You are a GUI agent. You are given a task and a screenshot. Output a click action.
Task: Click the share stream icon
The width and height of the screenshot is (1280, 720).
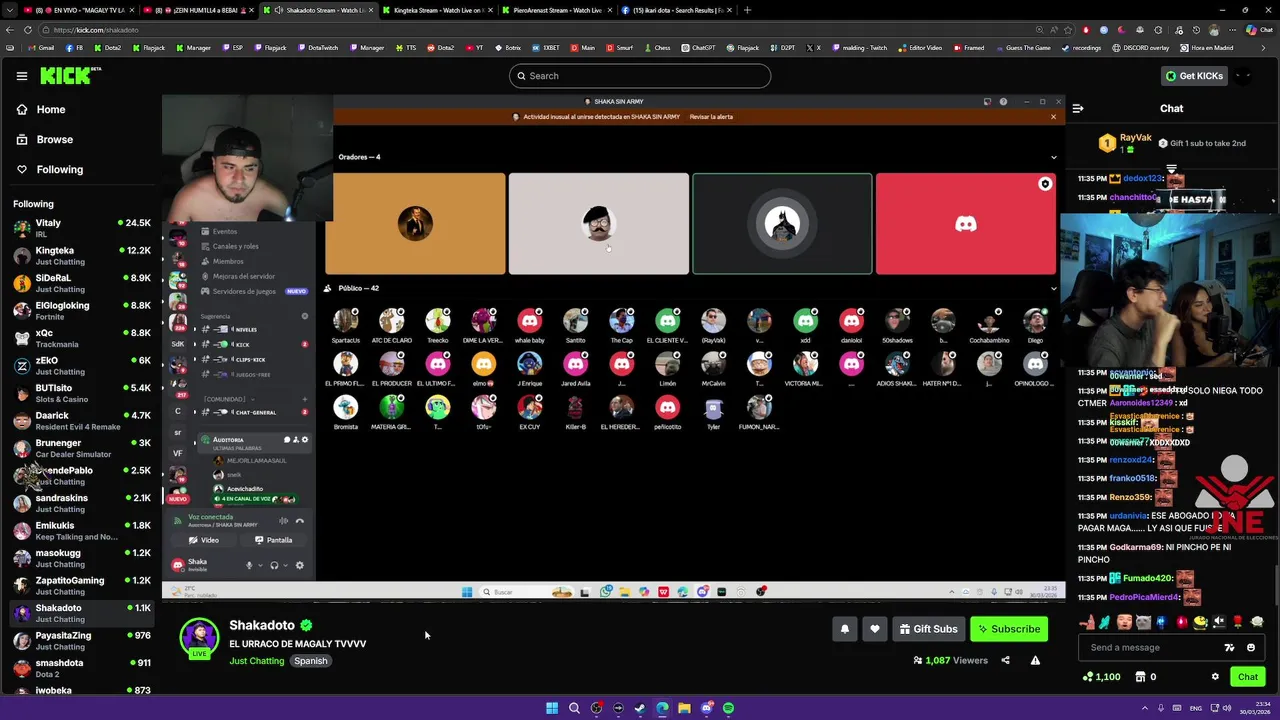[x=1005, y=660]
